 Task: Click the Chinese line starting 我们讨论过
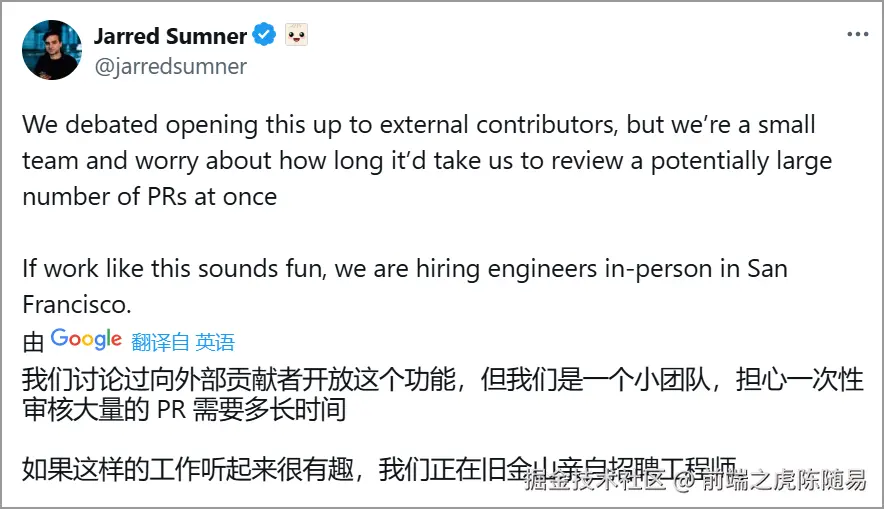(x=442, y=380)
